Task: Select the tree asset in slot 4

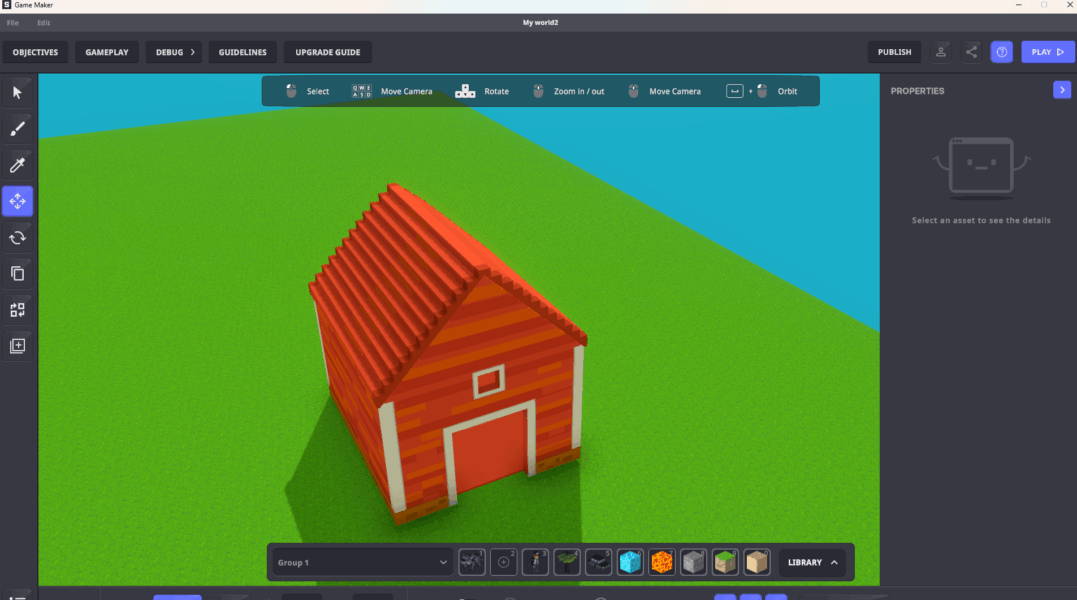Action: coord(567,562)
